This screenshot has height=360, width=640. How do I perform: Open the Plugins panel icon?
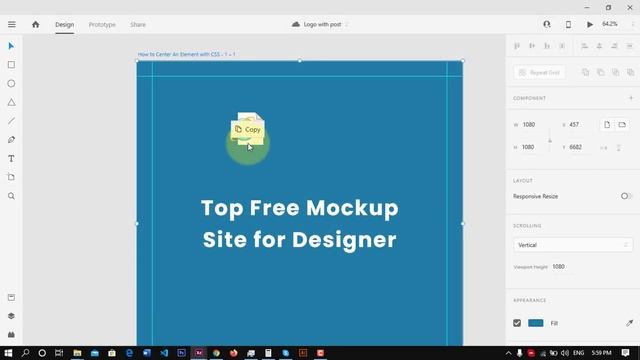(11, 335)
